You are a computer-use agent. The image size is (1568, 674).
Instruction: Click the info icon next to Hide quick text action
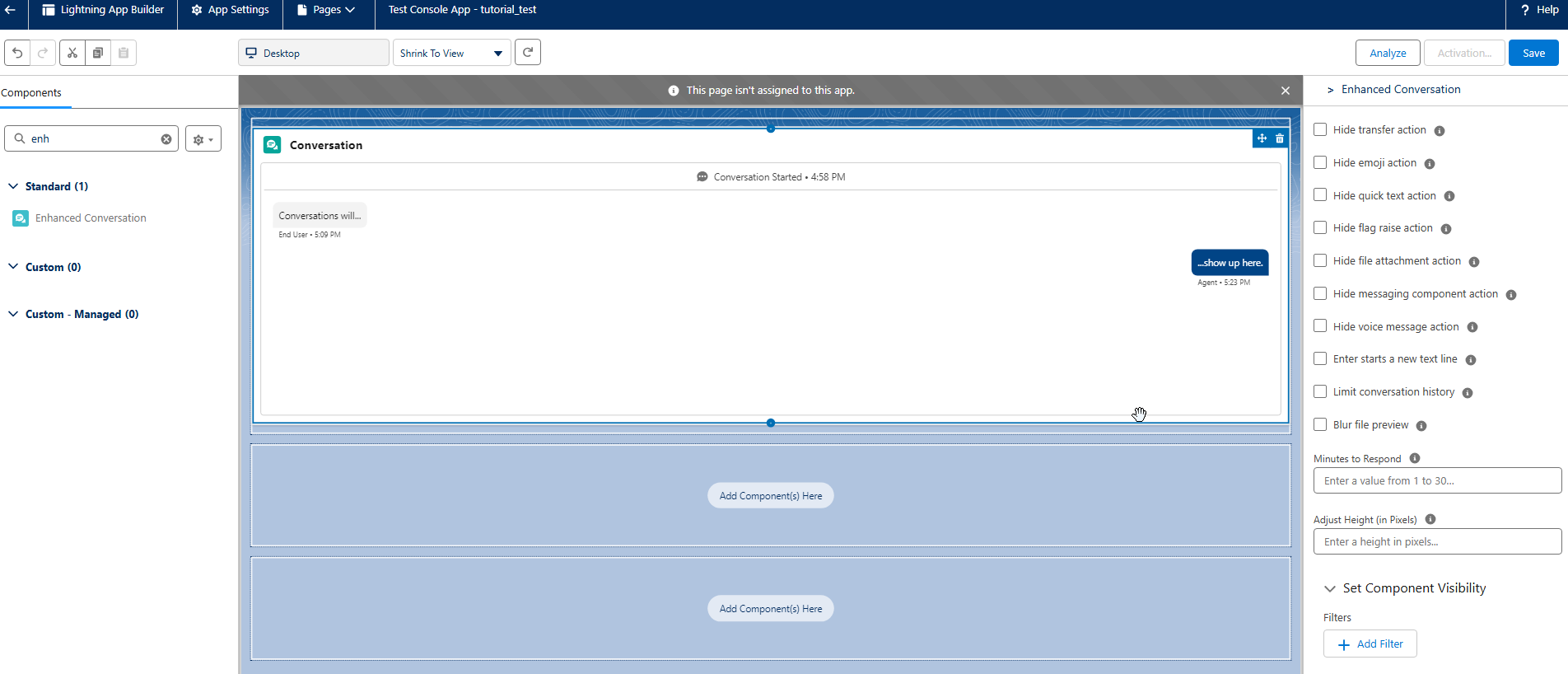point(1449,196)
